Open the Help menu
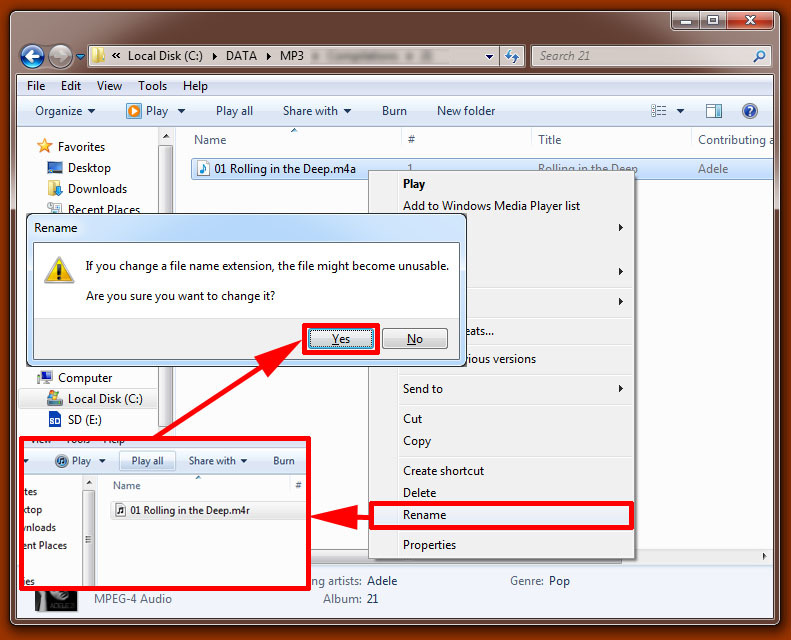Screen dimensions: 791x640 click(x=195, y=86)
